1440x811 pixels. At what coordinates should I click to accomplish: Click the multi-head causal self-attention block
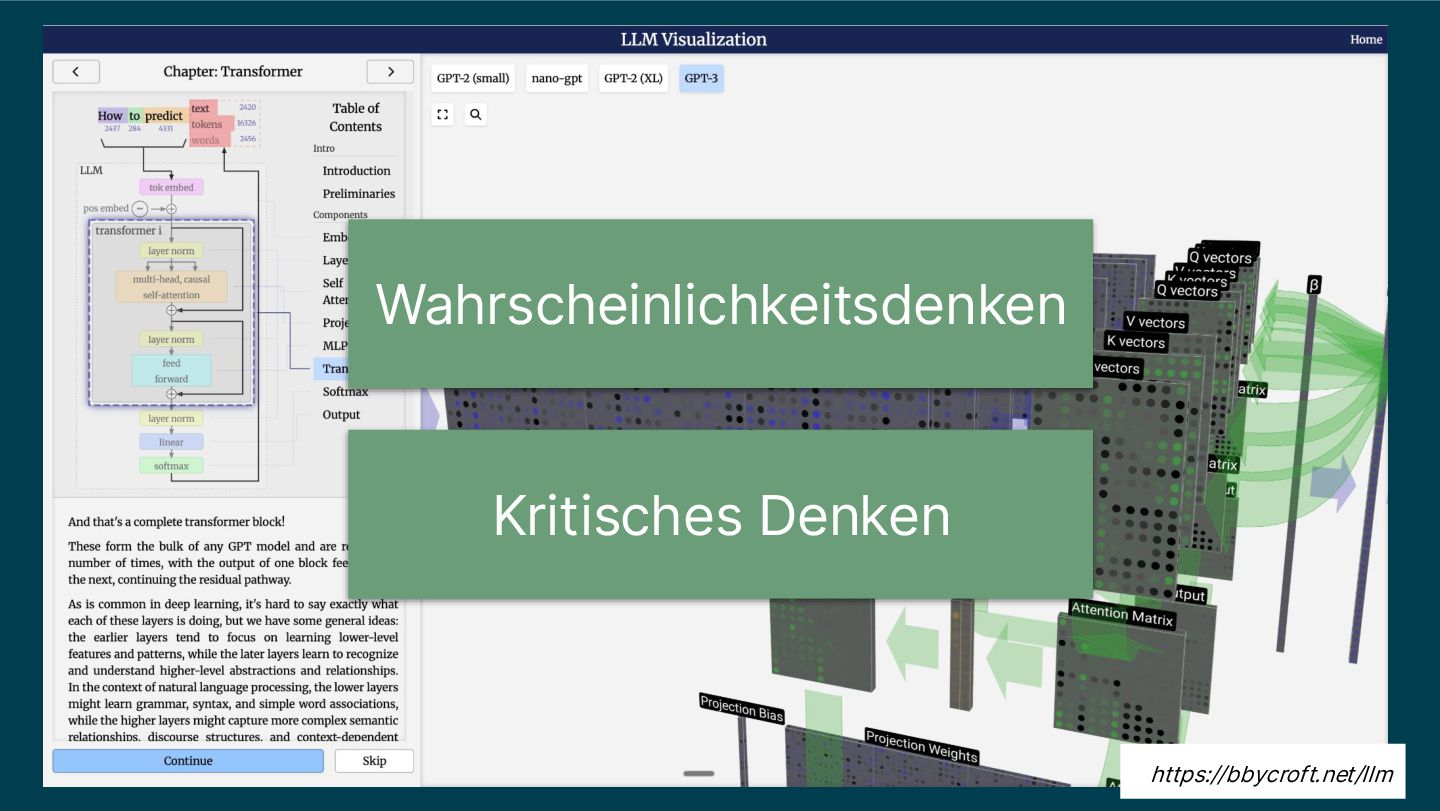coord(171,287)
